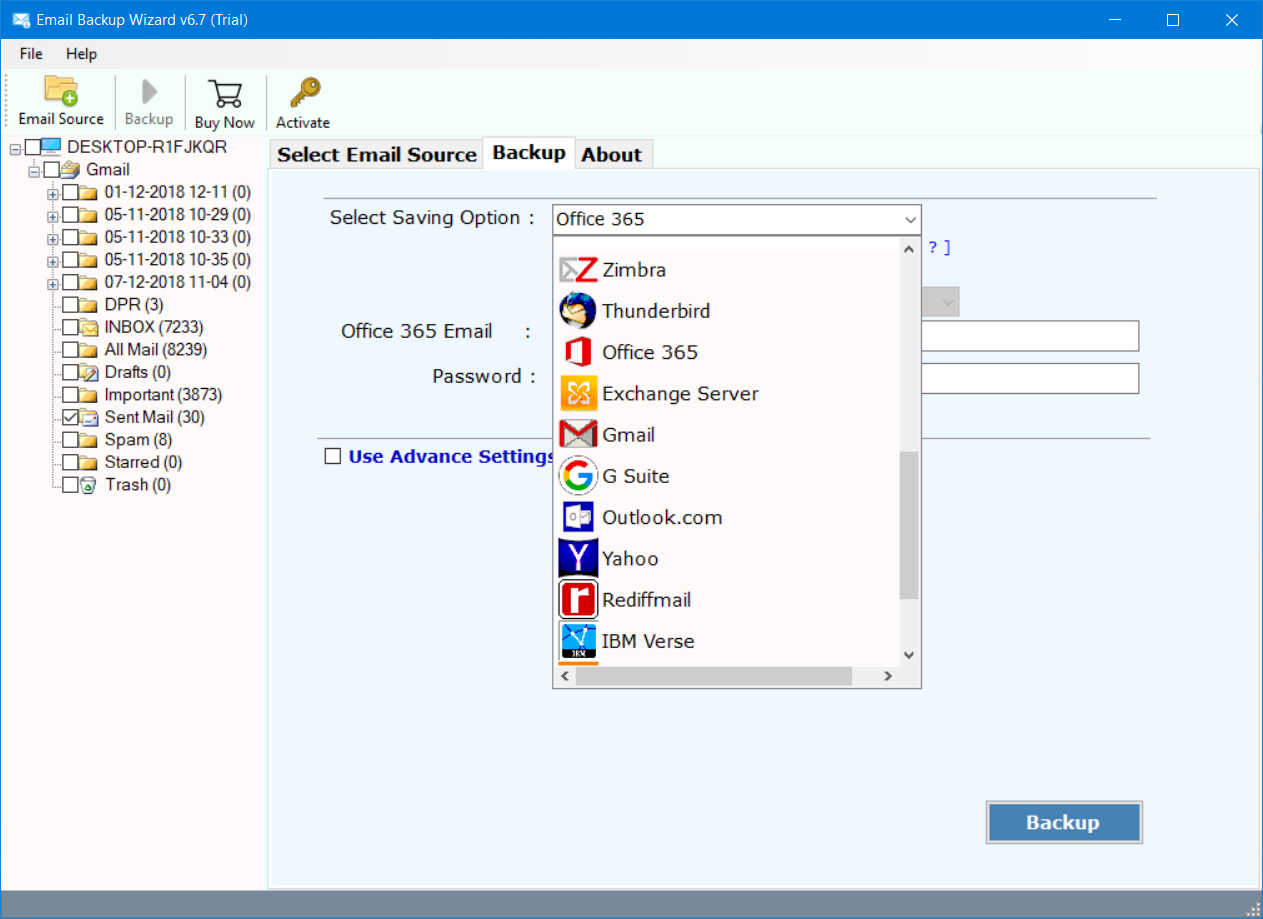
Task: Check the INBOX (7233) checkbox
Action: [x=70, y=327]
